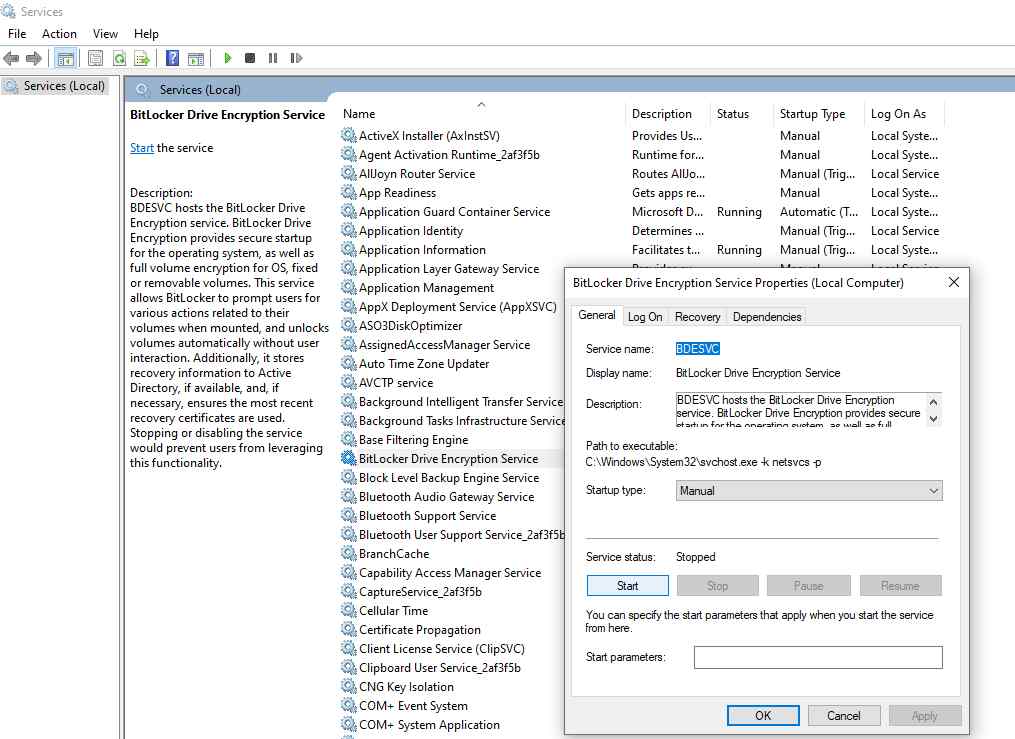Select Services (Local) in the console tree
This screenshot has height=739, width=1015.
point(63,85)
